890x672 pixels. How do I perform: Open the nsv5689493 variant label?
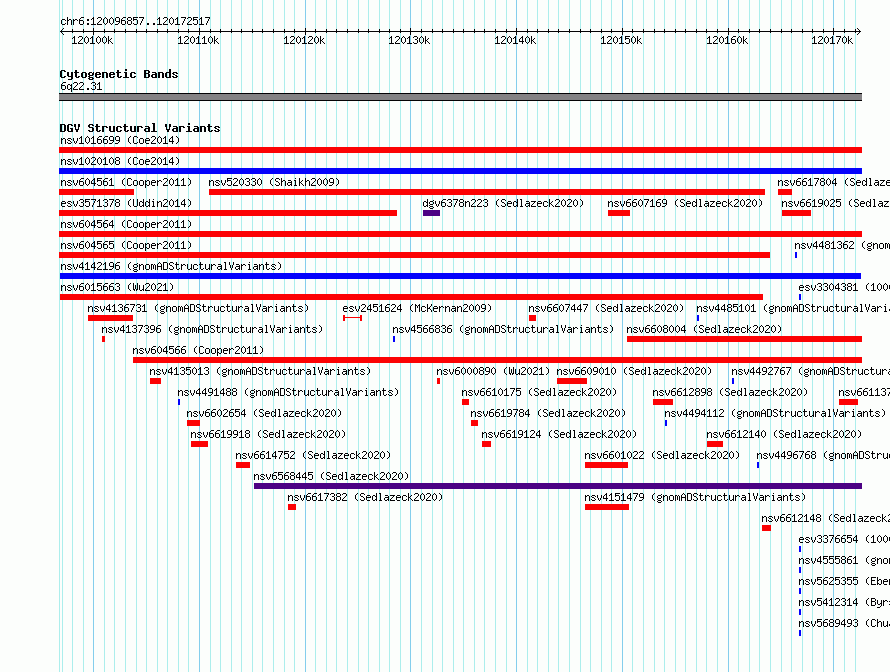coord(844,623)
